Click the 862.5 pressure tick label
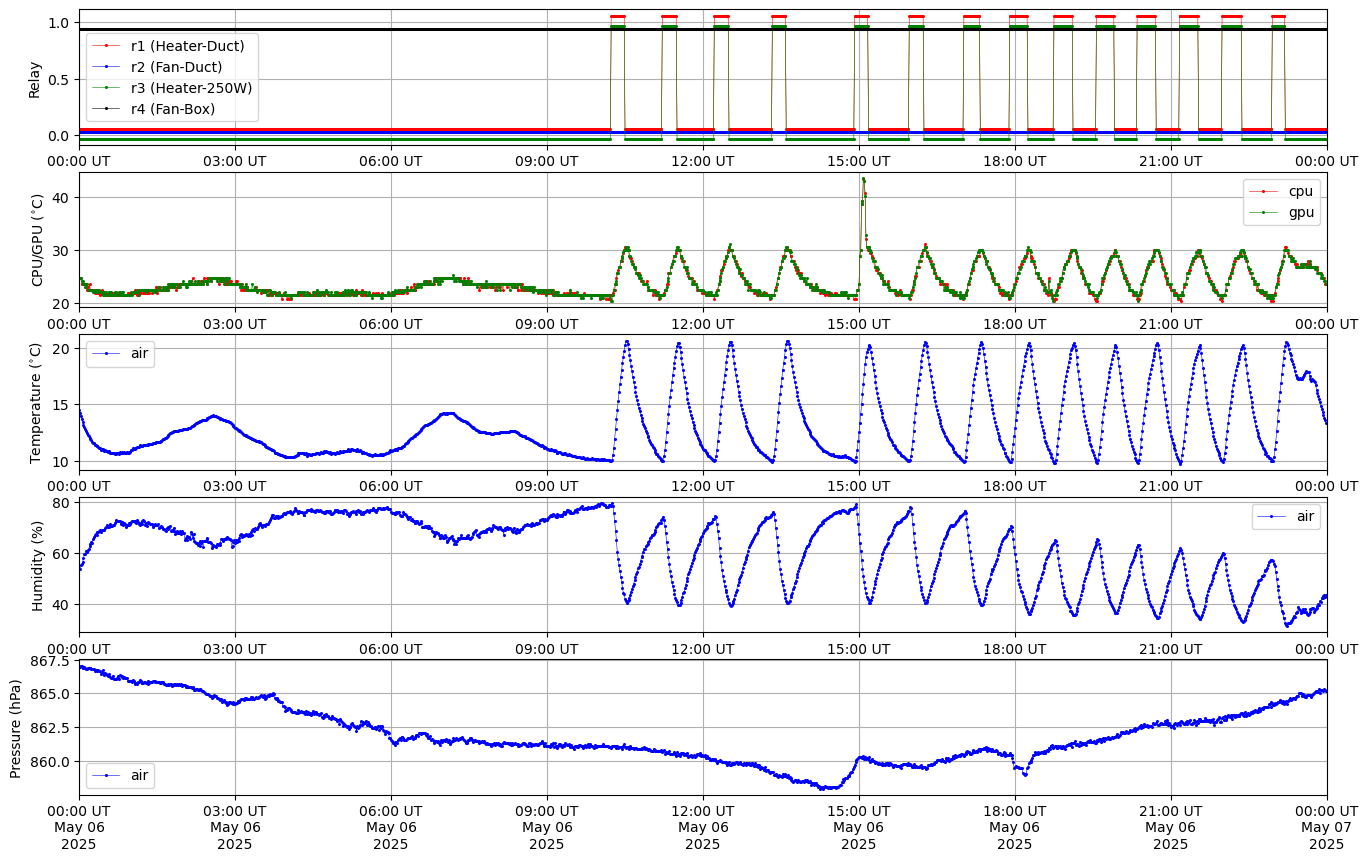The height and width of the screenshot is (861, 1368). (51, 728)
